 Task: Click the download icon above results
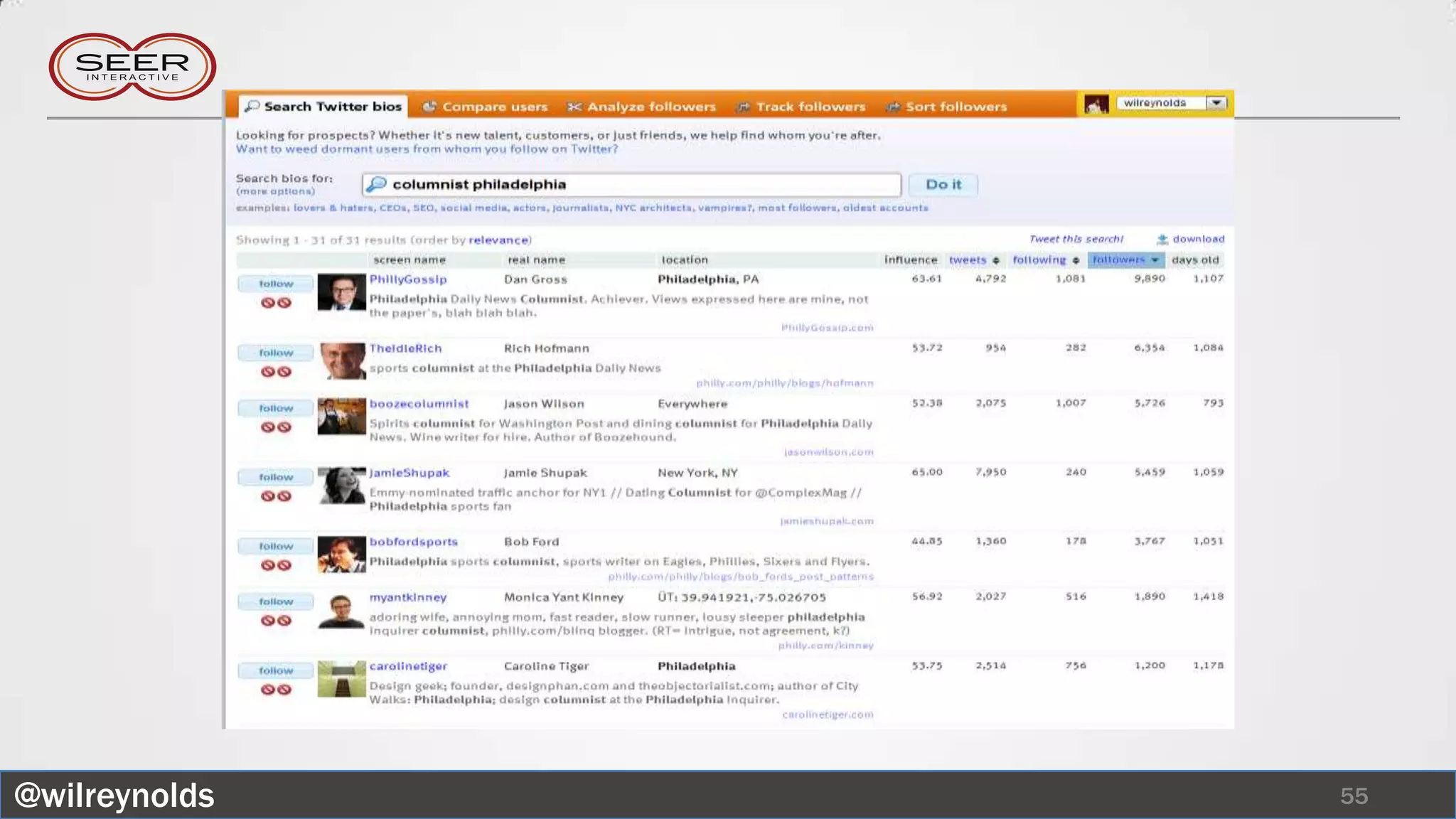point(1162,240)
